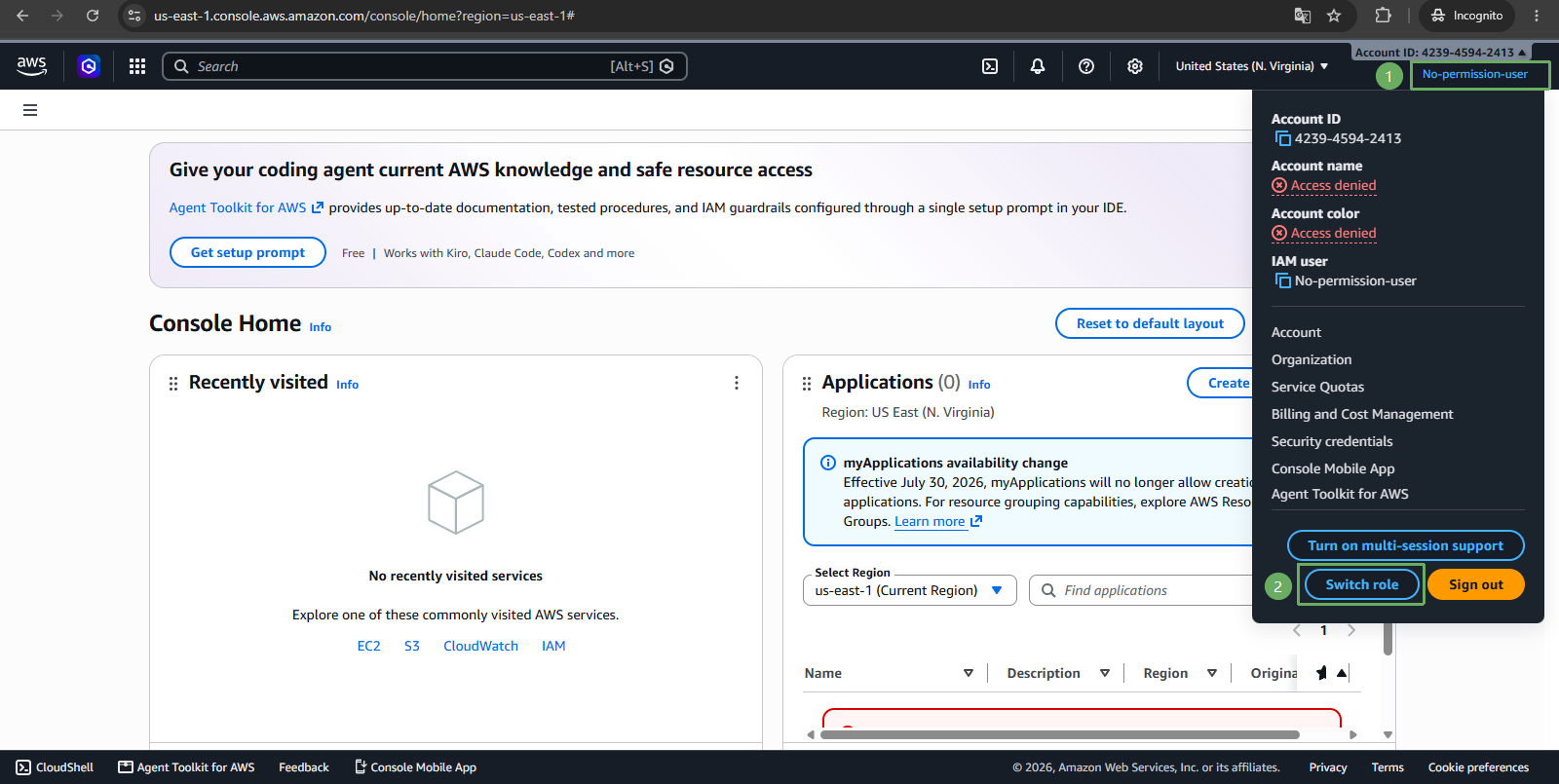
Task: Copy the IAM user name No-permission-user
Action: pos(1283,280)
